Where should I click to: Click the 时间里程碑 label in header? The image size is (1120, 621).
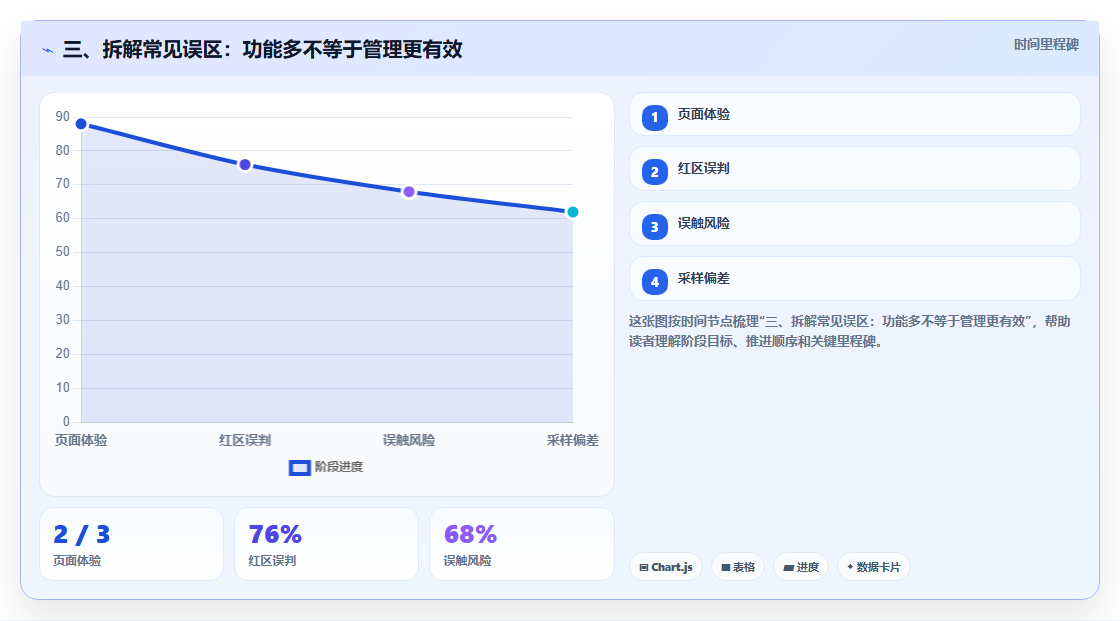click(1046, 45)
